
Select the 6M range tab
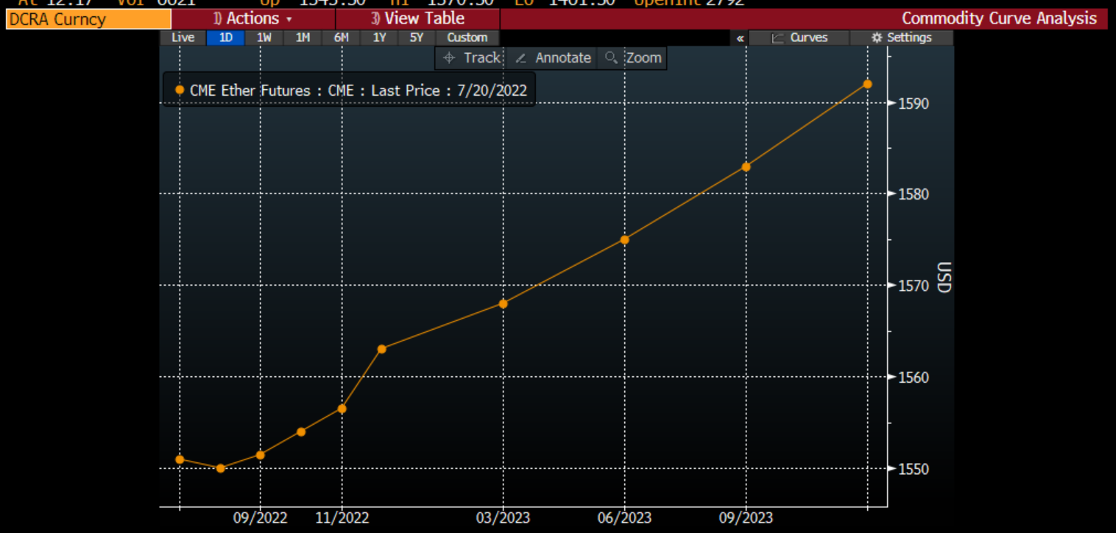(x=341, y=37)
